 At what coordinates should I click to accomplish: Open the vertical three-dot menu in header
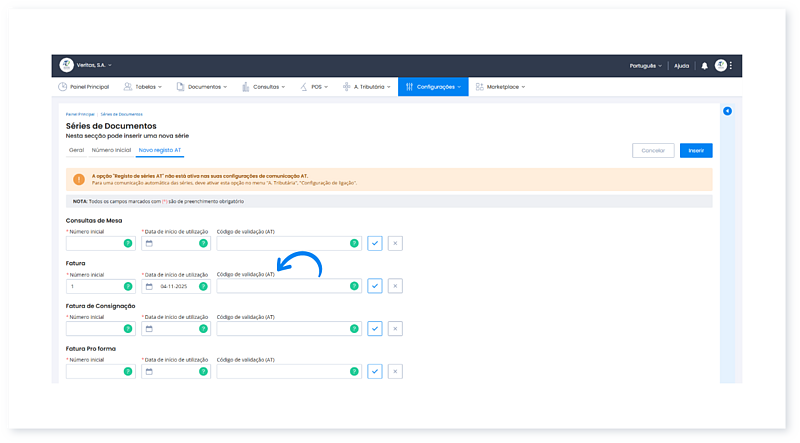point(731,66)
